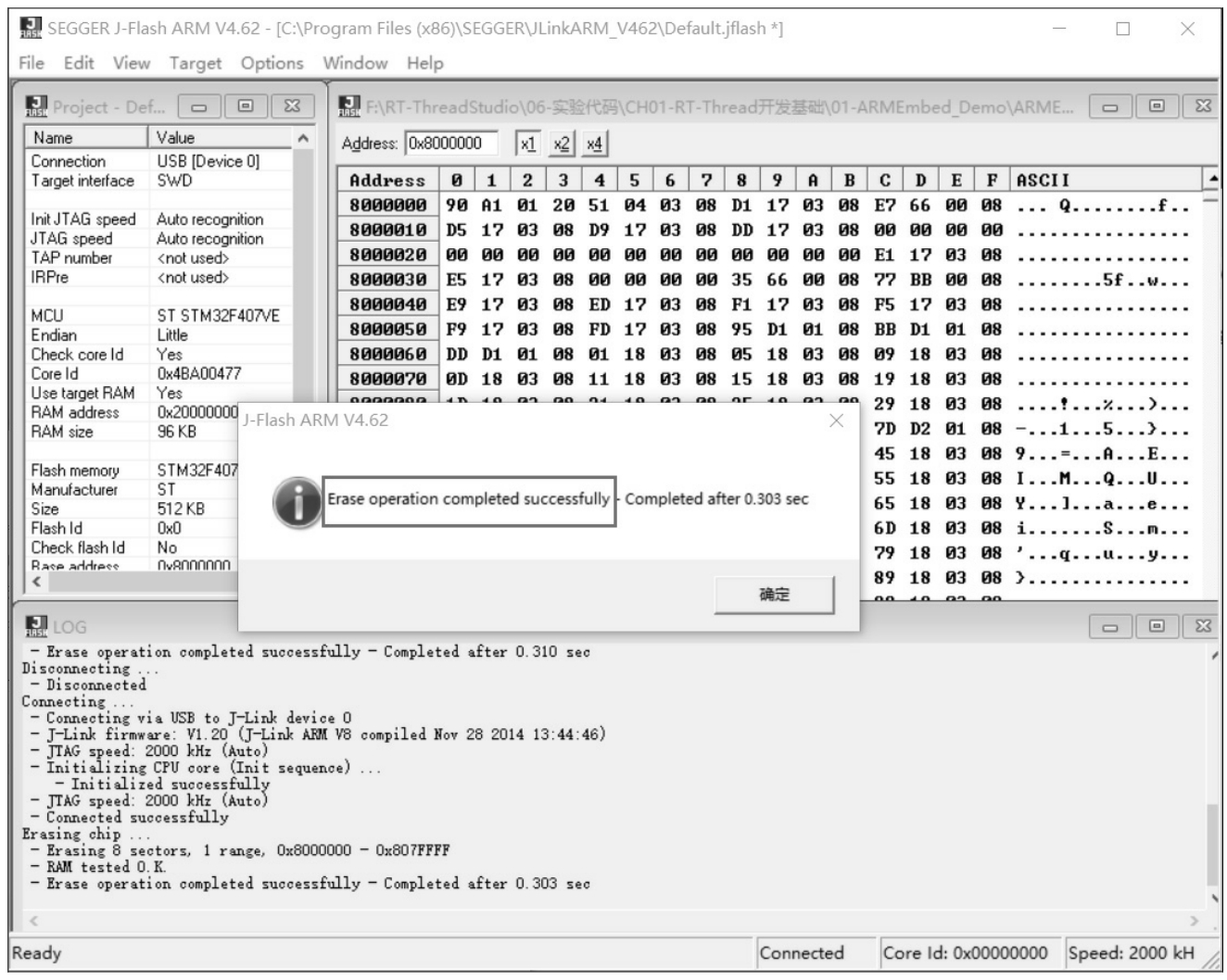1227x980 pixels.
Task: Click the 确定 button in the dialog
Action: click(774, 595)
